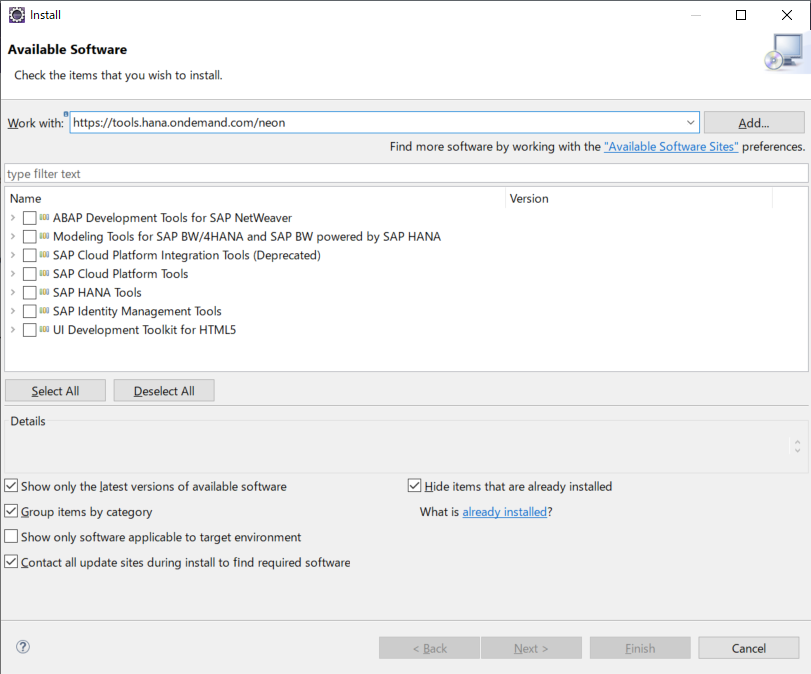The image size is (811, 674).
Task: Expand the Modeling Tools for SAP BW/4HANA node
Action: (13, 236)
